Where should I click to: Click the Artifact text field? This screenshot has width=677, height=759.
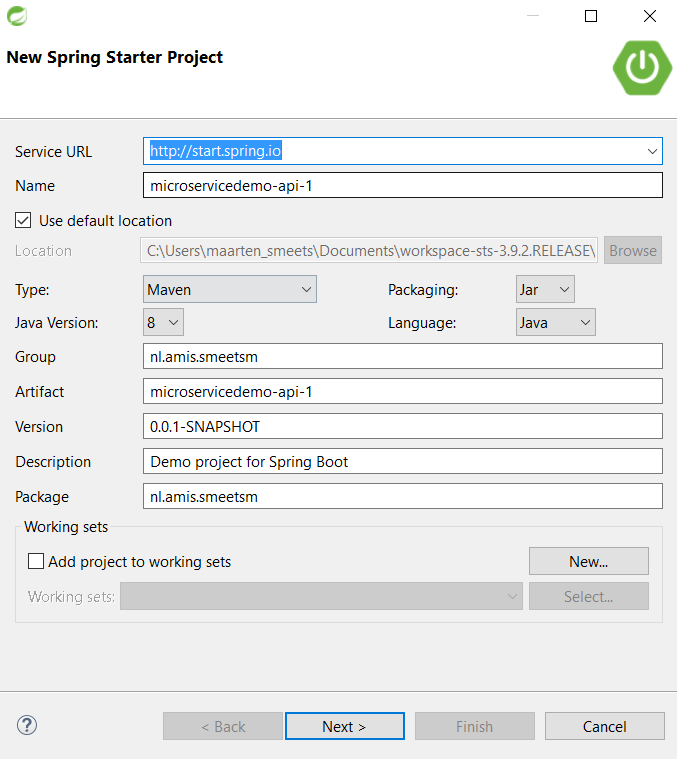[403, 391]
